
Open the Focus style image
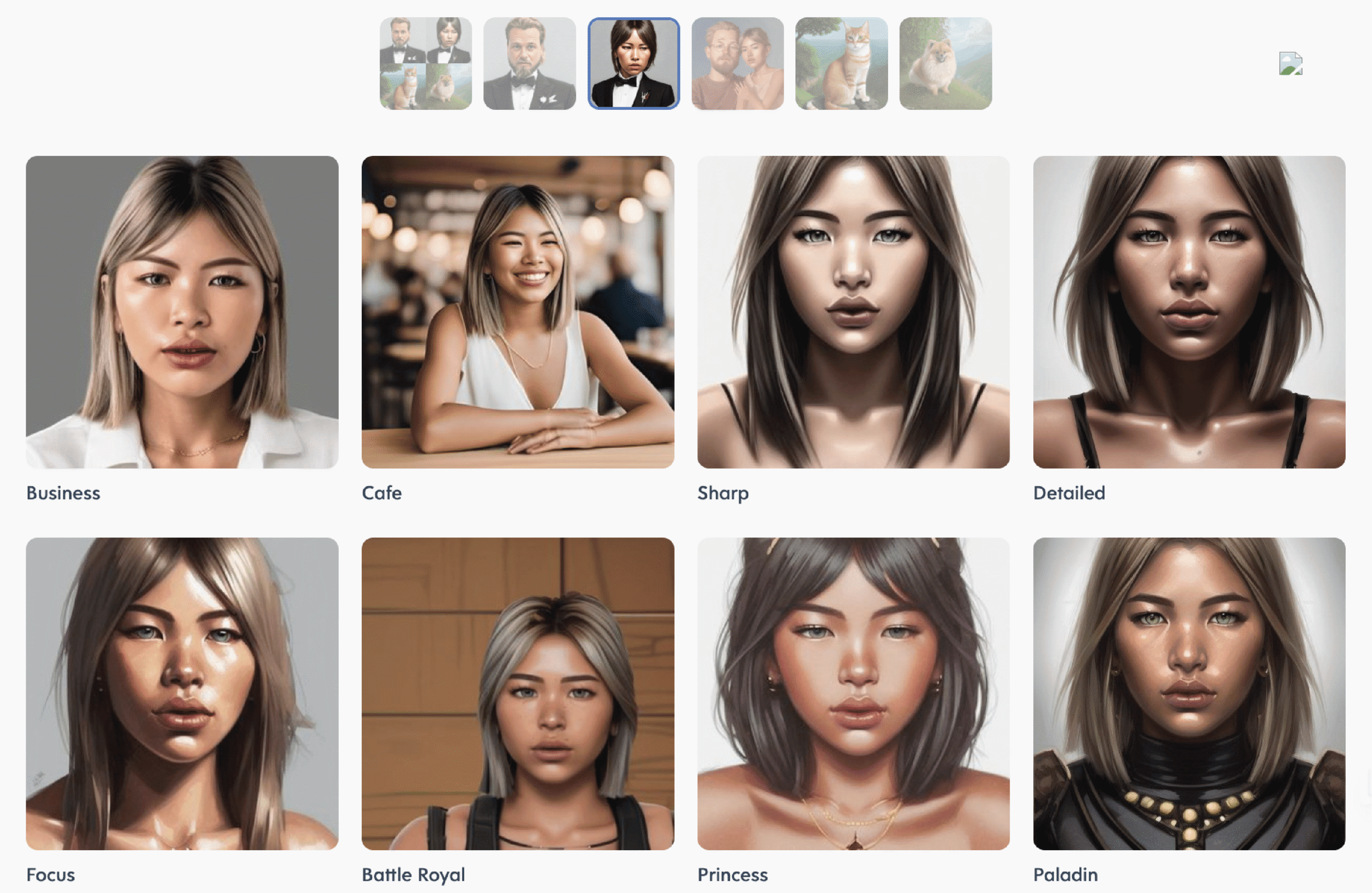point(182,694)
